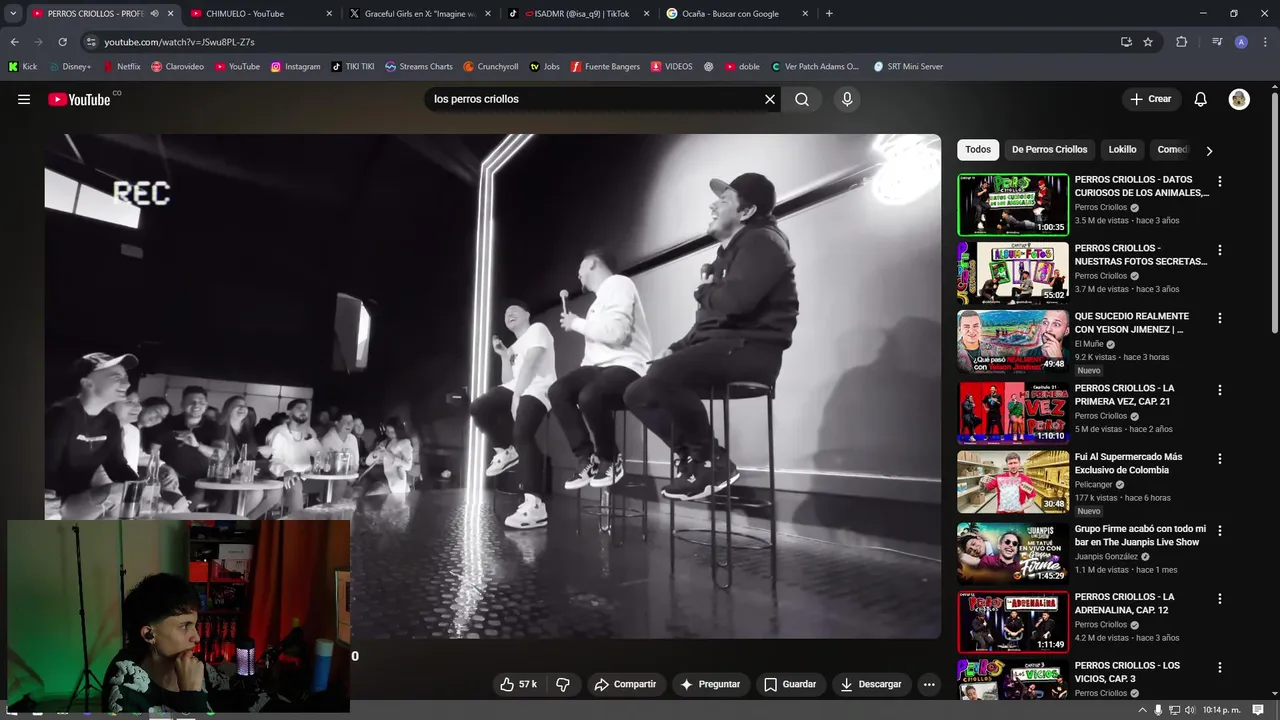Open the YouTube notifications bell
1280x720 pixels.
pos(1201,99)
